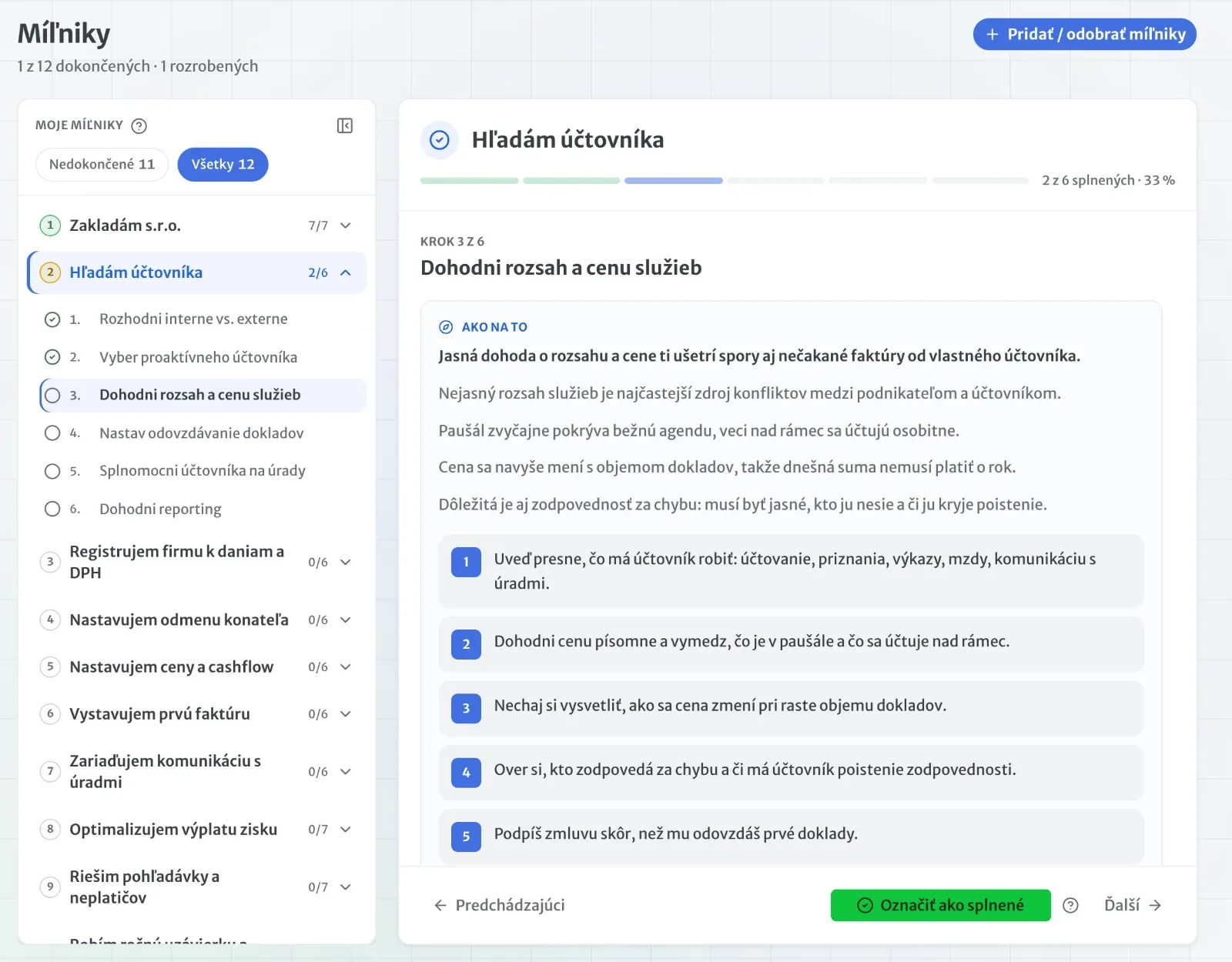Image resolution: width=1232 pixels, height=962 pixels.
Task: Click Označiť ako splnené green button
Action: click(x=940, y=905)
